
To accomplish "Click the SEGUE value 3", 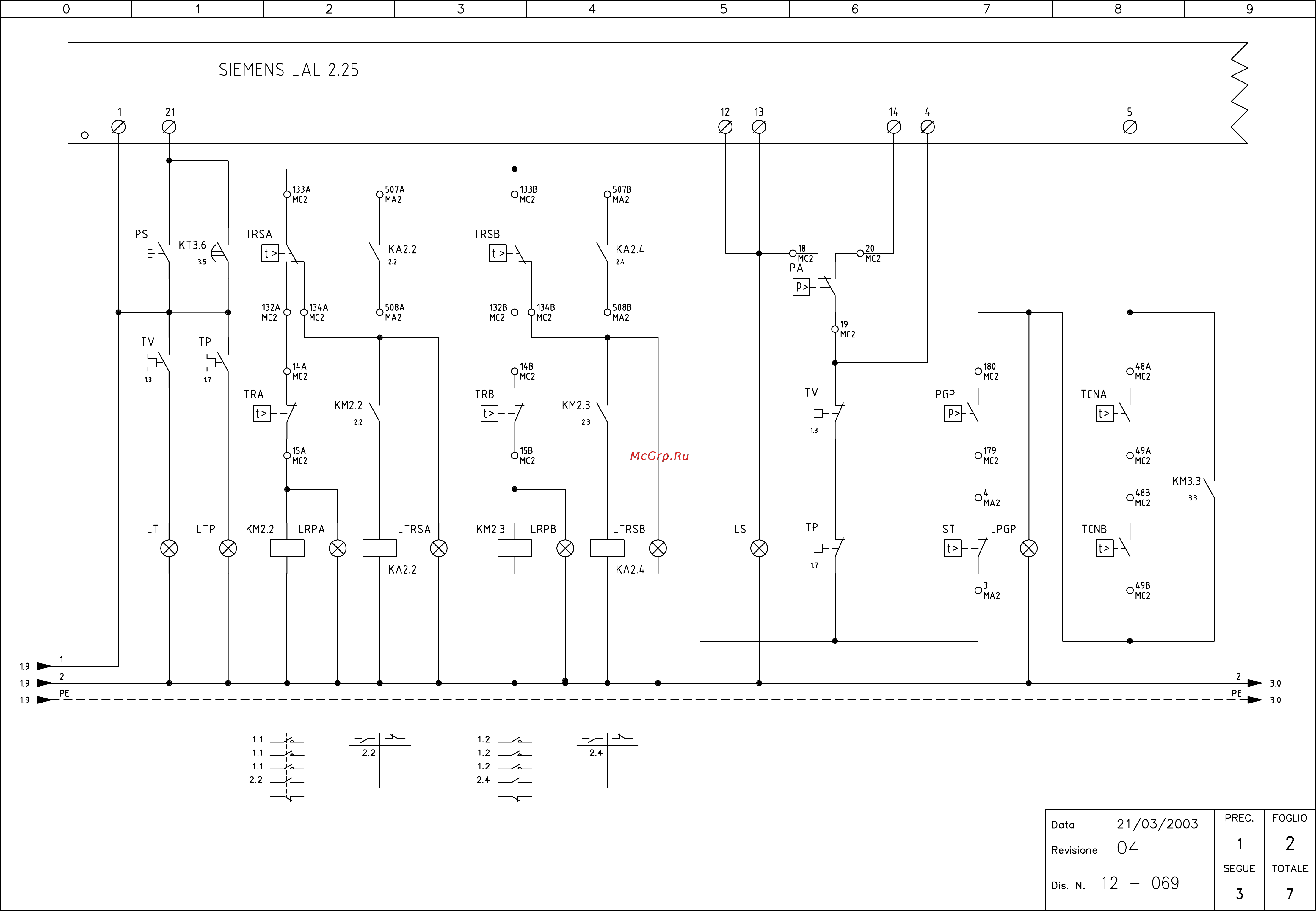I will click(x=1240, y=893).
